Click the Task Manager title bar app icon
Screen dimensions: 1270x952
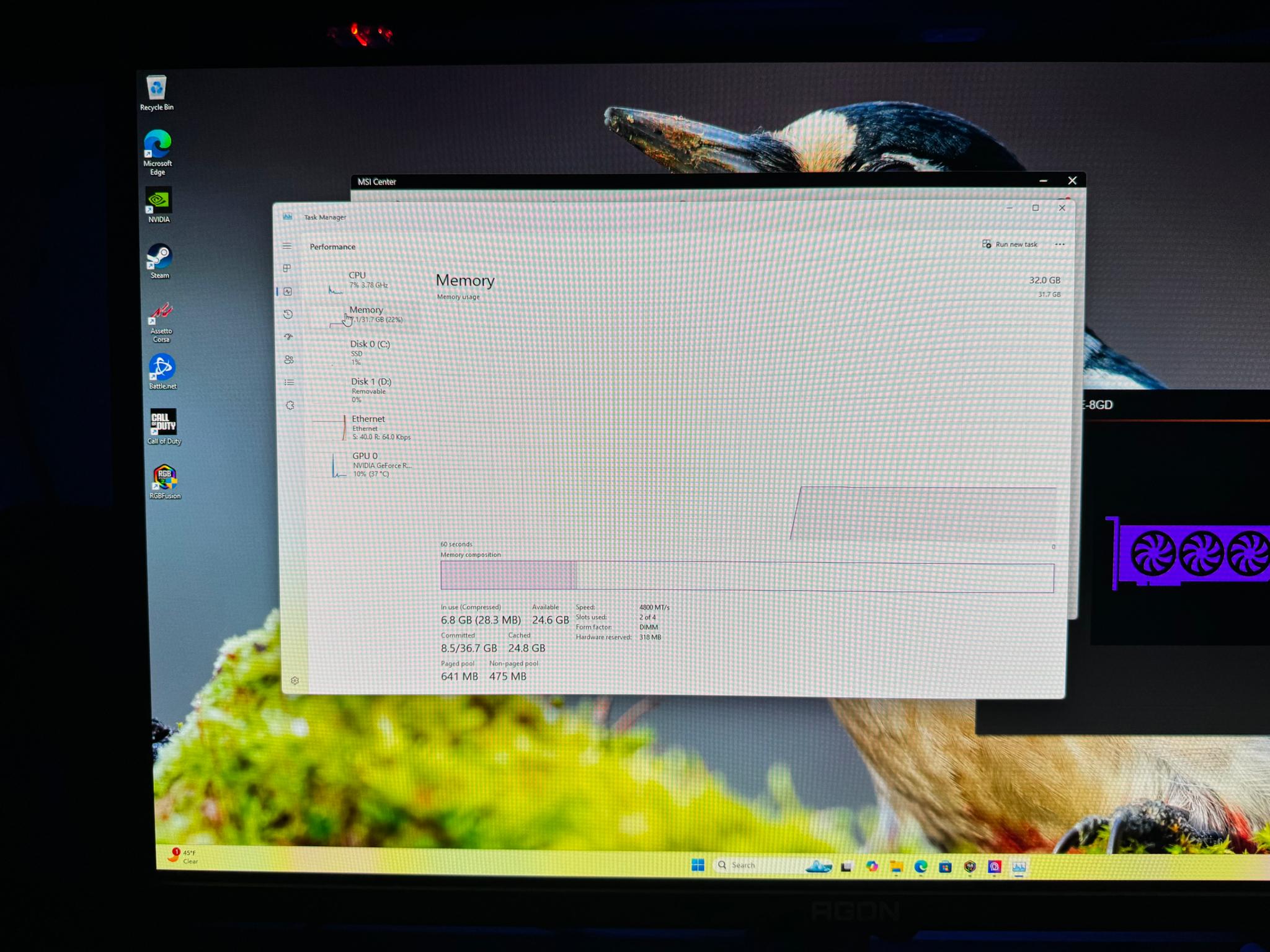click(288, 216)
